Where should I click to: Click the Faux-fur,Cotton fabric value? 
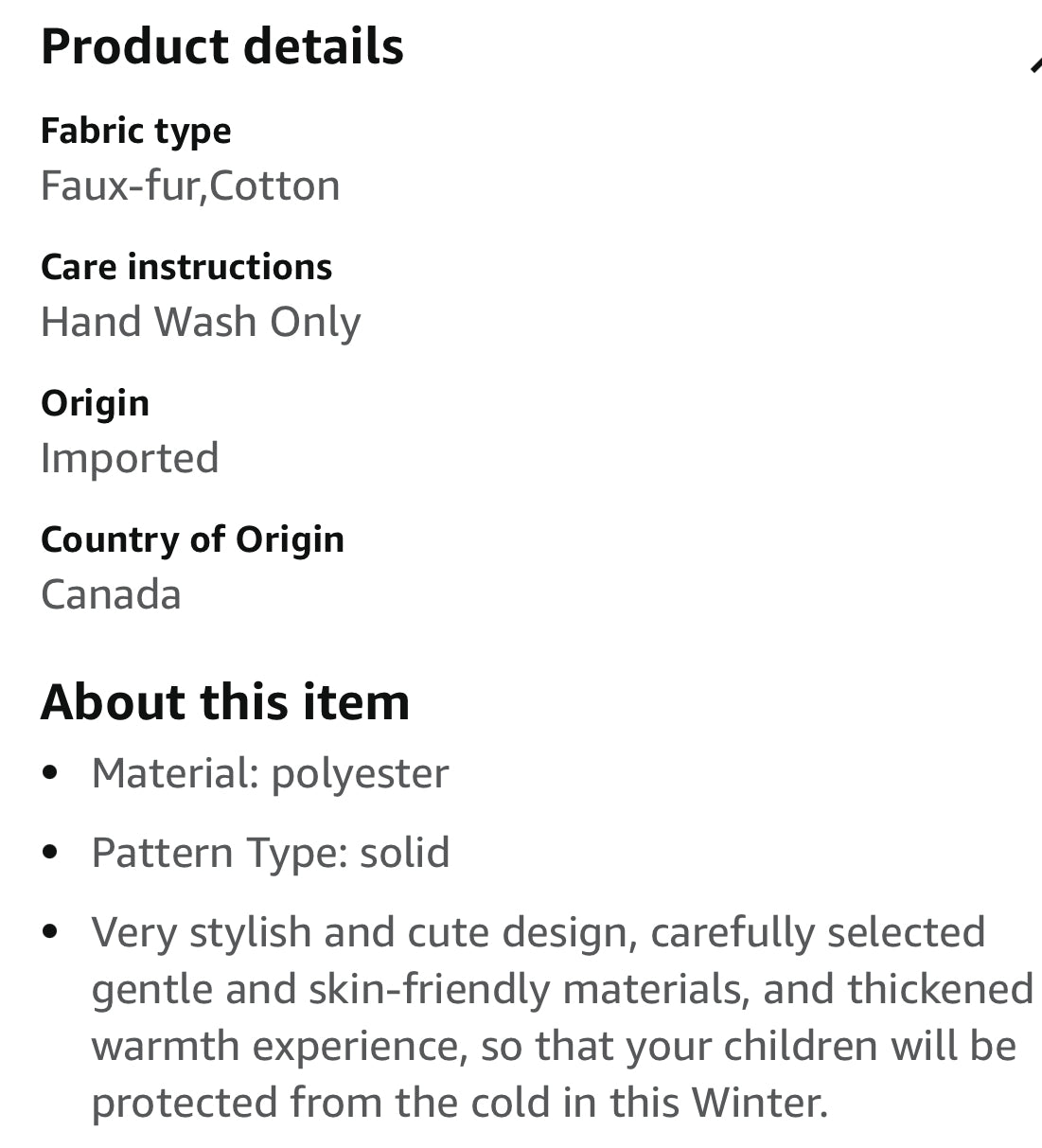pos(190,185)
